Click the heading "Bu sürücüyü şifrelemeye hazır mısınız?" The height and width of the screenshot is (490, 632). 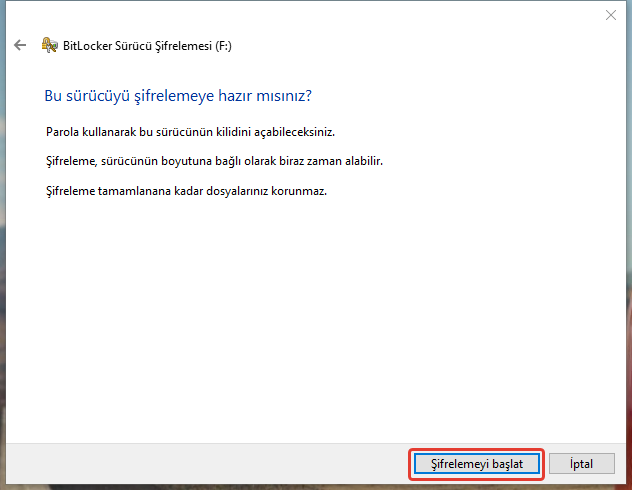click(x=178, y=96)
